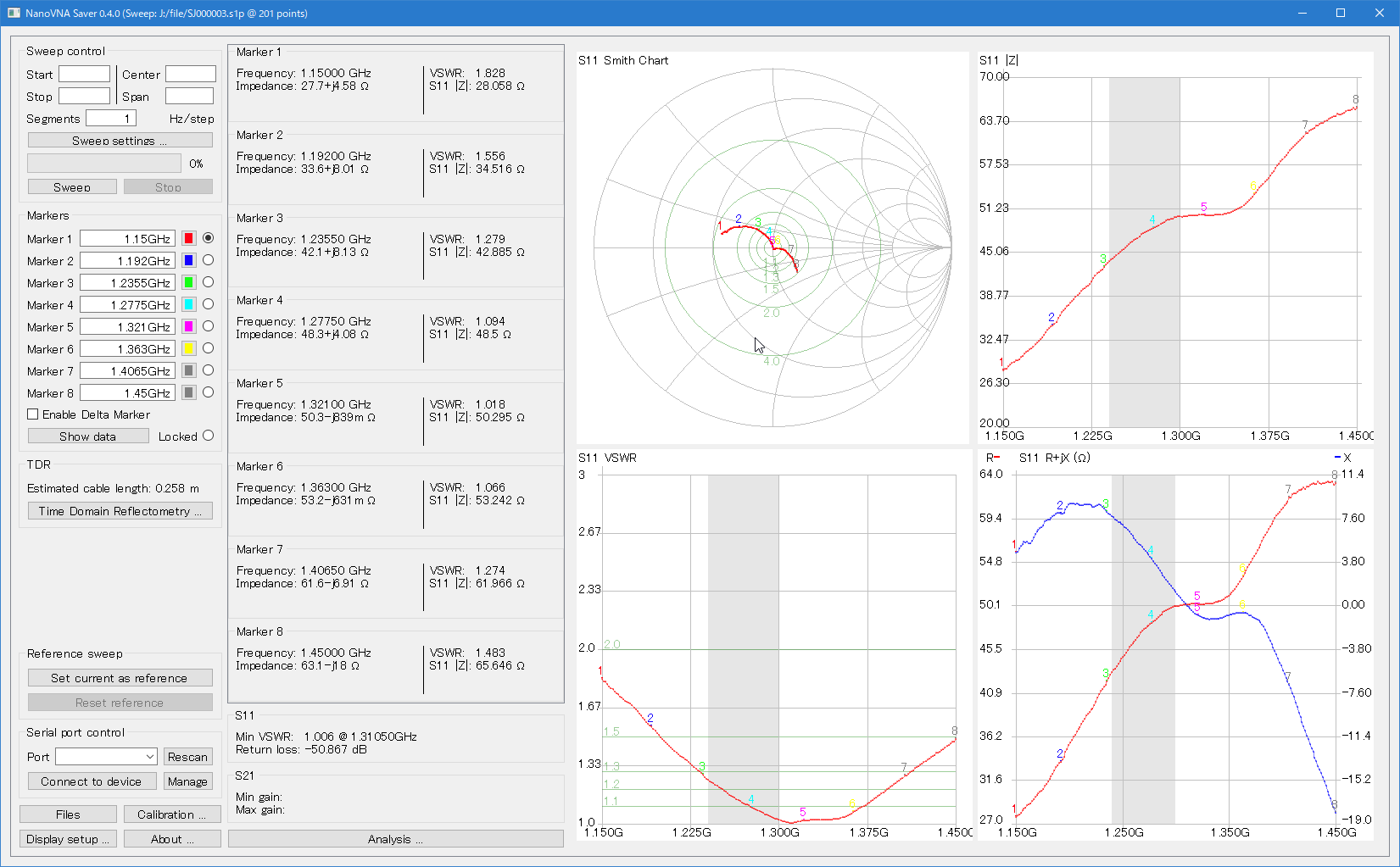Image resolution: width=1400 pixels, height=867 pixels.
Task: Click Marker 1 impedance 27.7+j4.58 value
Action: coord(335,86)
